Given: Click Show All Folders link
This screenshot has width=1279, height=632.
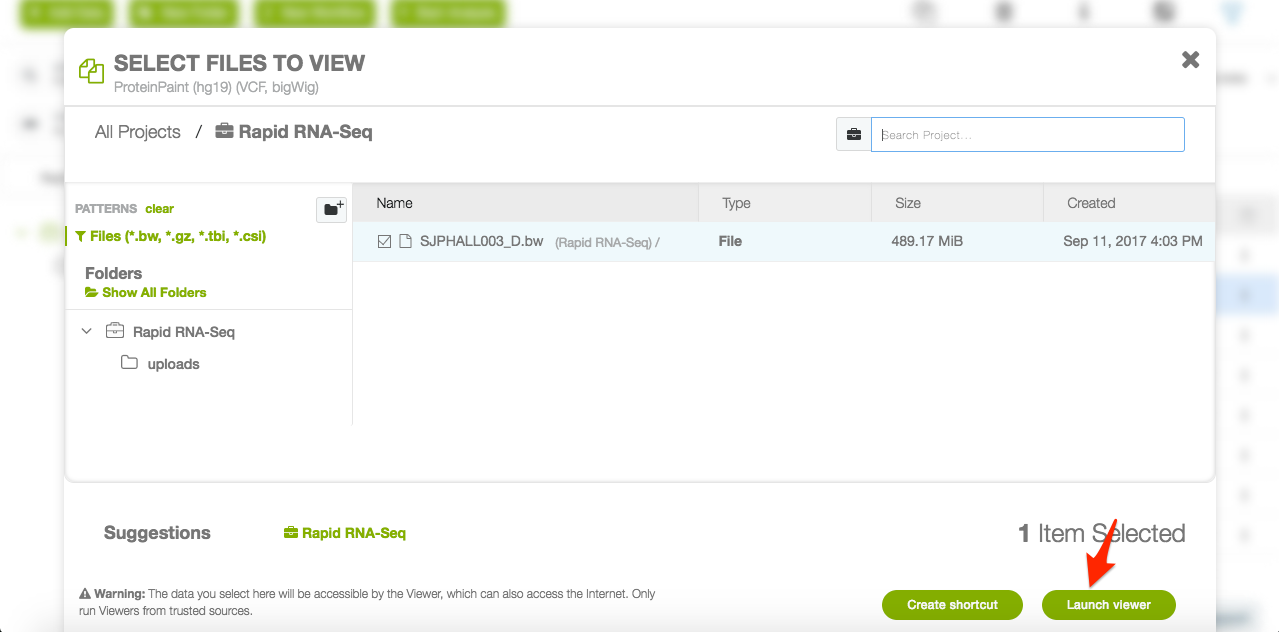Looking at the screenshot, I should 146,292.
